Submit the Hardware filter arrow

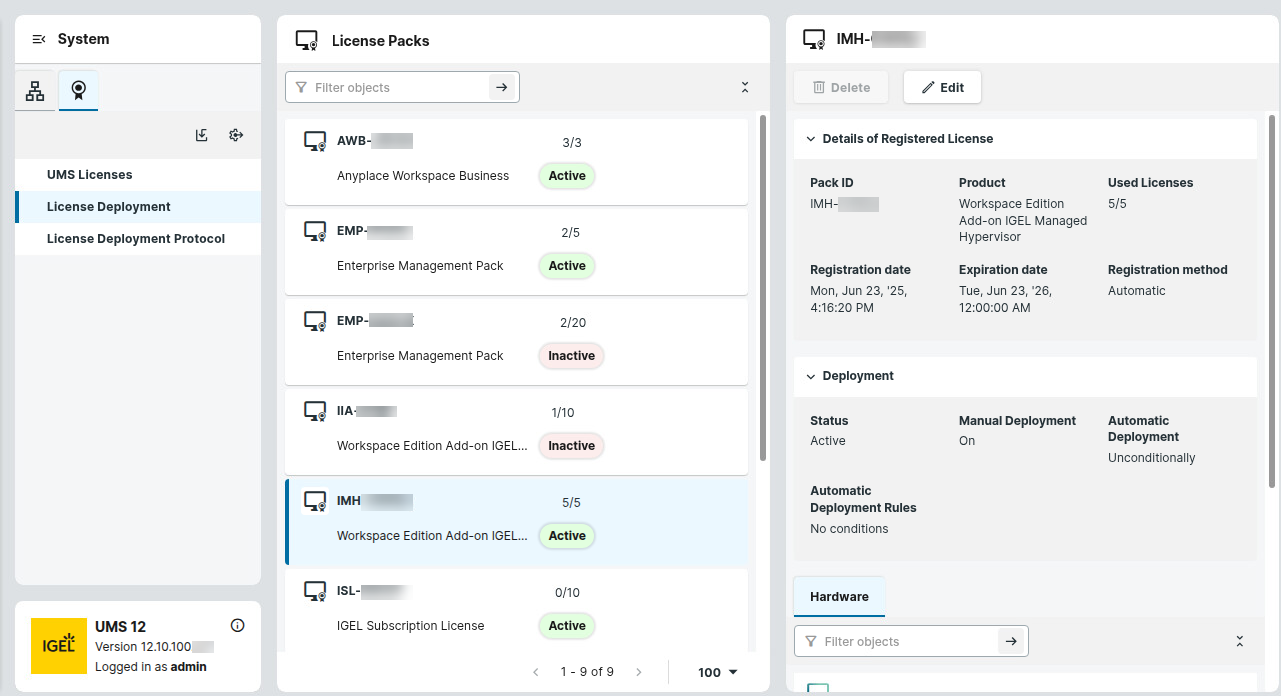coord(1011,642)
